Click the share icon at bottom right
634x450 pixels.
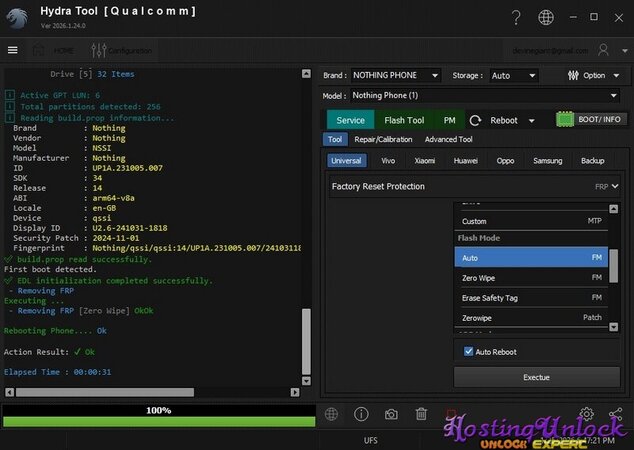pyautogui.click(x=615, y=414)
